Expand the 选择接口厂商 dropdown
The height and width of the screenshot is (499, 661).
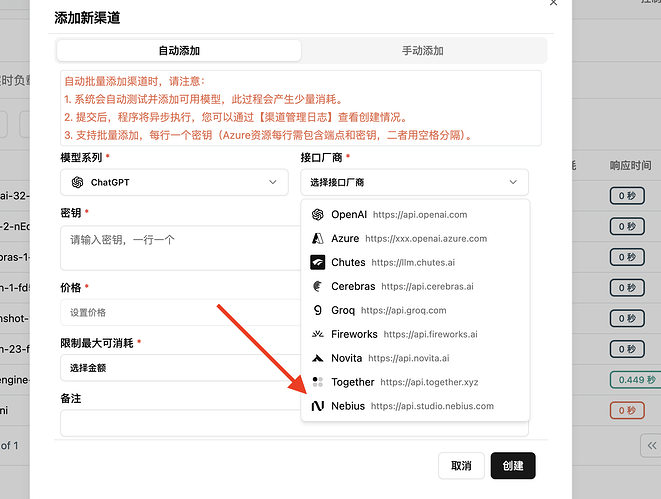(x=414, y=182)
